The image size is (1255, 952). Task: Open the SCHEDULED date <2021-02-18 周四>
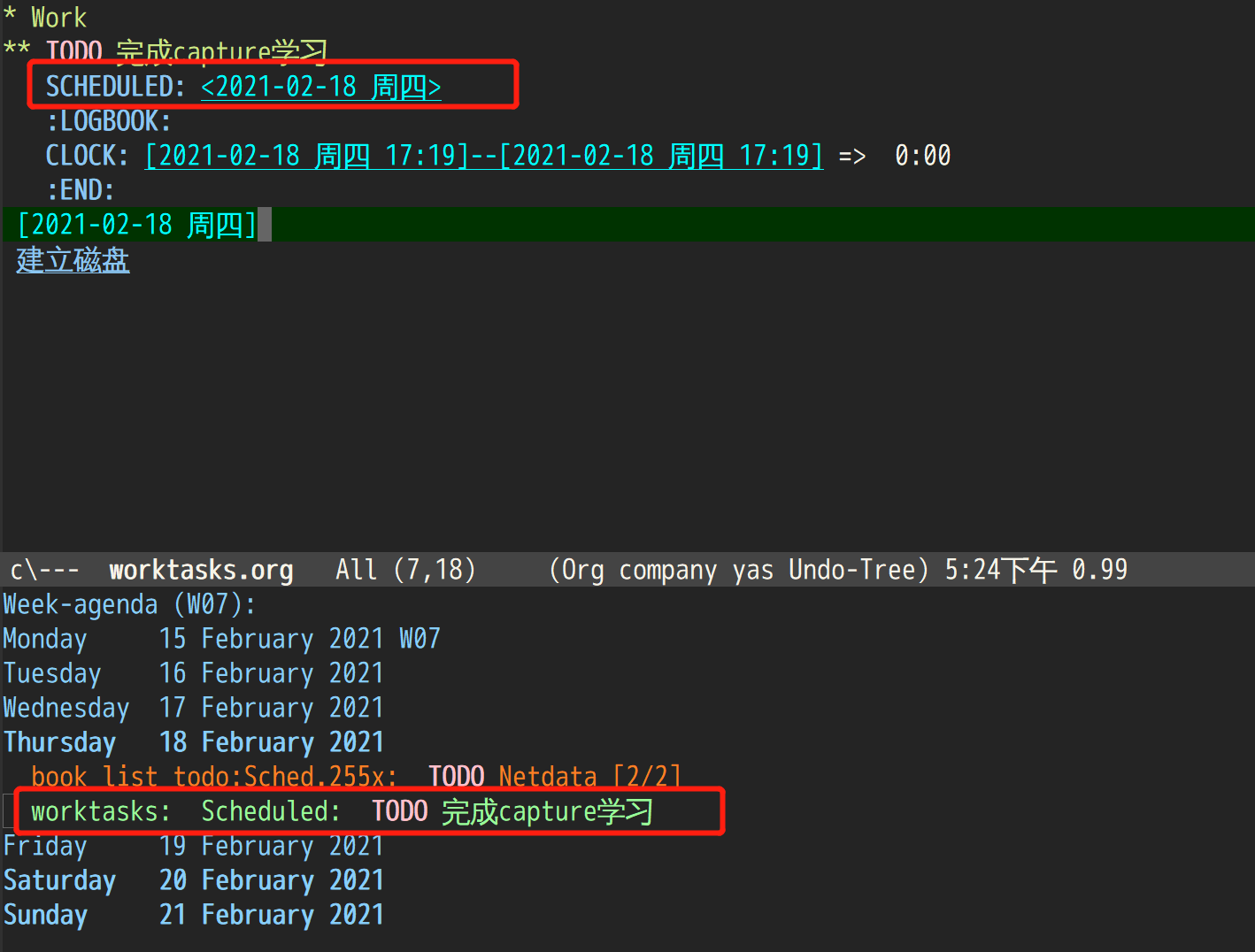coord(321,87)
